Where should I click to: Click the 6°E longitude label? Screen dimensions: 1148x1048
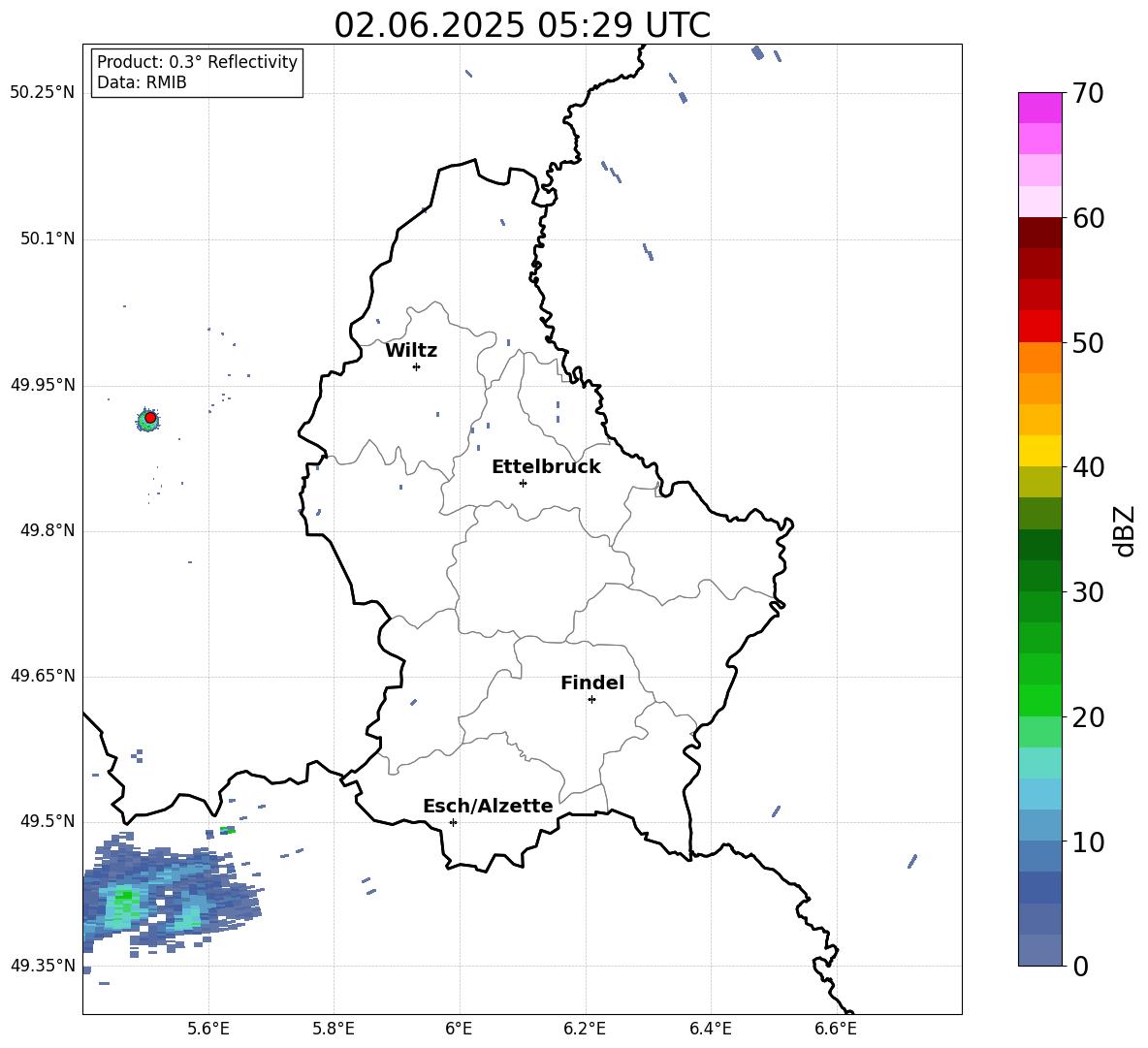459,1029
